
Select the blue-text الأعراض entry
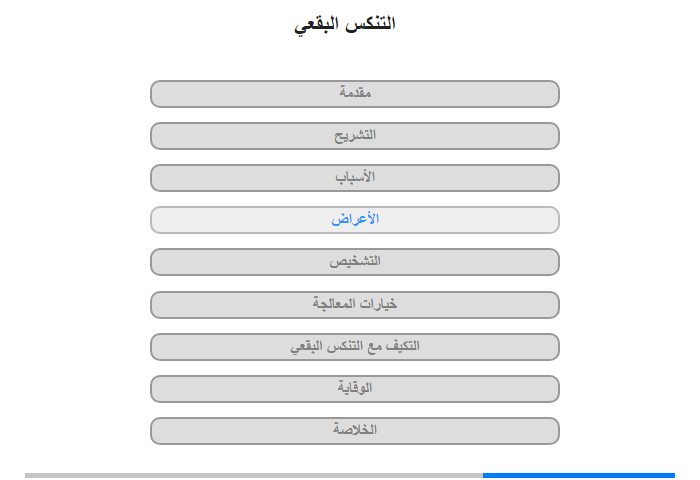(x=354, y=220)
